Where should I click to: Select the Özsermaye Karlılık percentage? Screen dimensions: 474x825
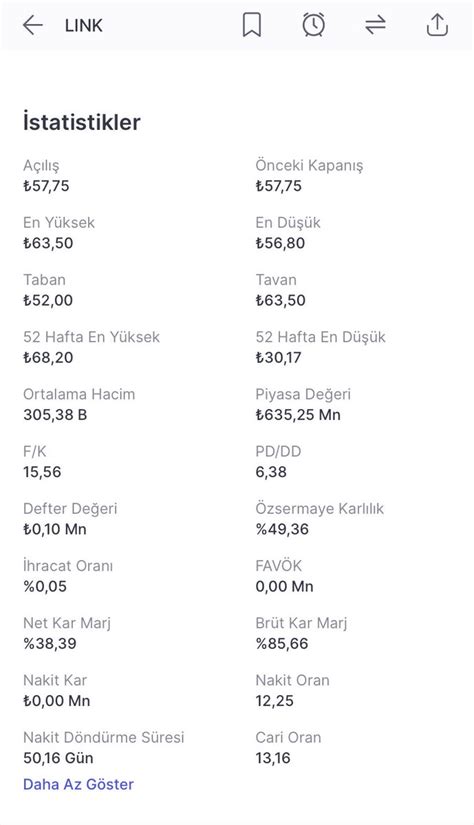[x=283, y=529]
